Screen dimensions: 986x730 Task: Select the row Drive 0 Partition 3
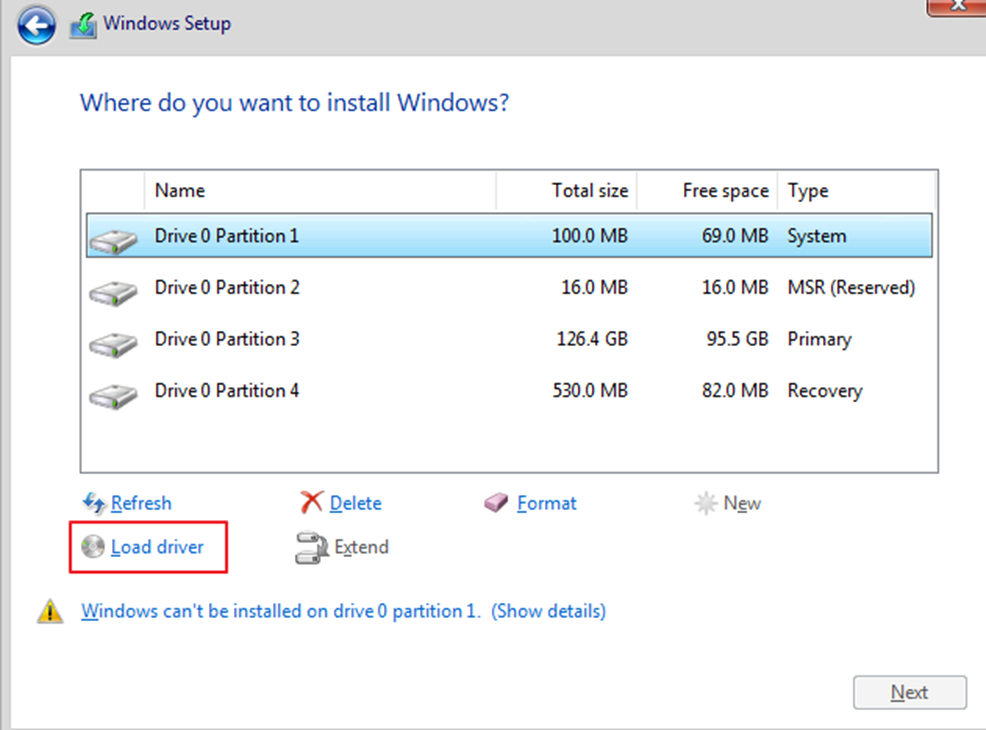(509, 339)
